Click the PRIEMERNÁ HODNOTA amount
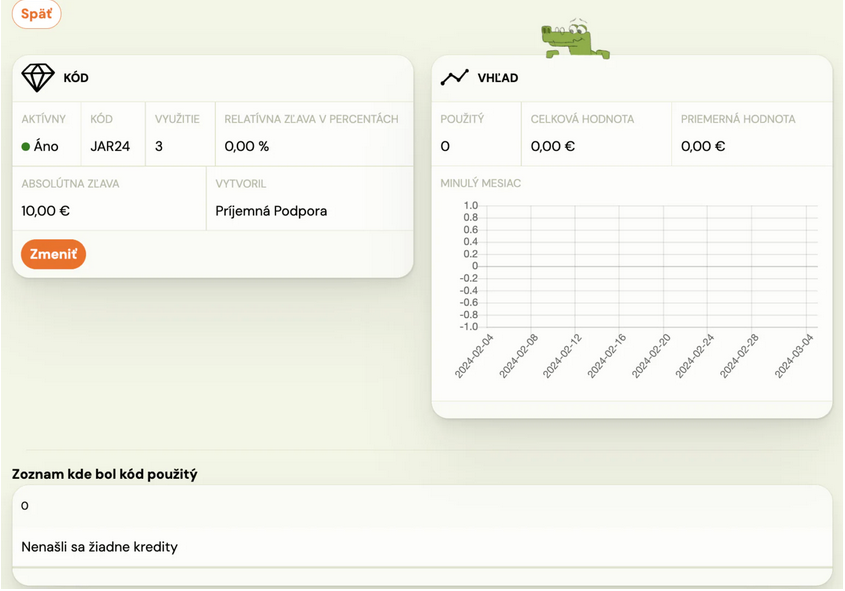 [x=703, y=147]
